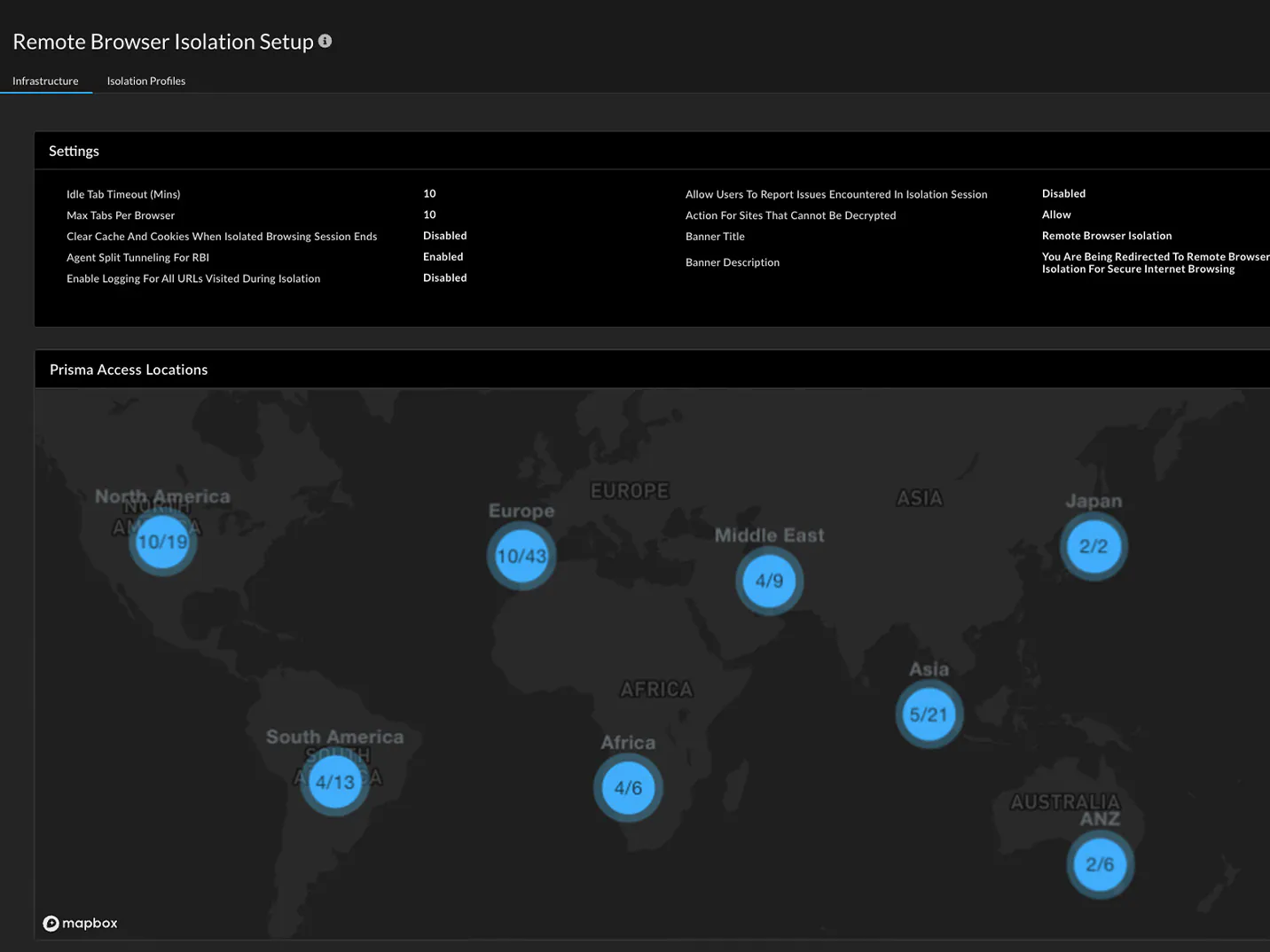Disable Agent Split Tunneling For RBI
The height and width of the screenshot is (952, 1270).
[x=443, y=256]
